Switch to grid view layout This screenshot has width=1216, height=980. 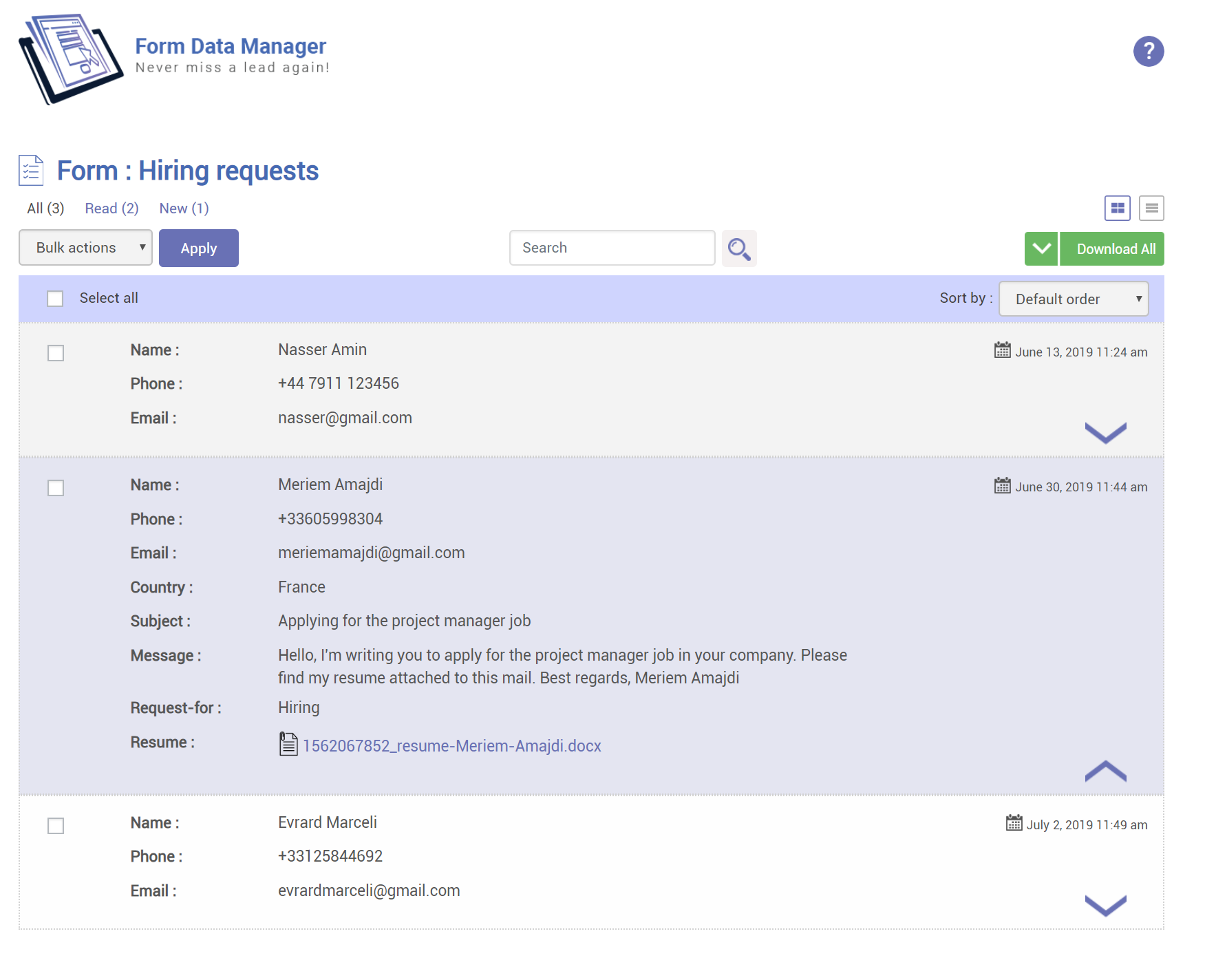1117,208
